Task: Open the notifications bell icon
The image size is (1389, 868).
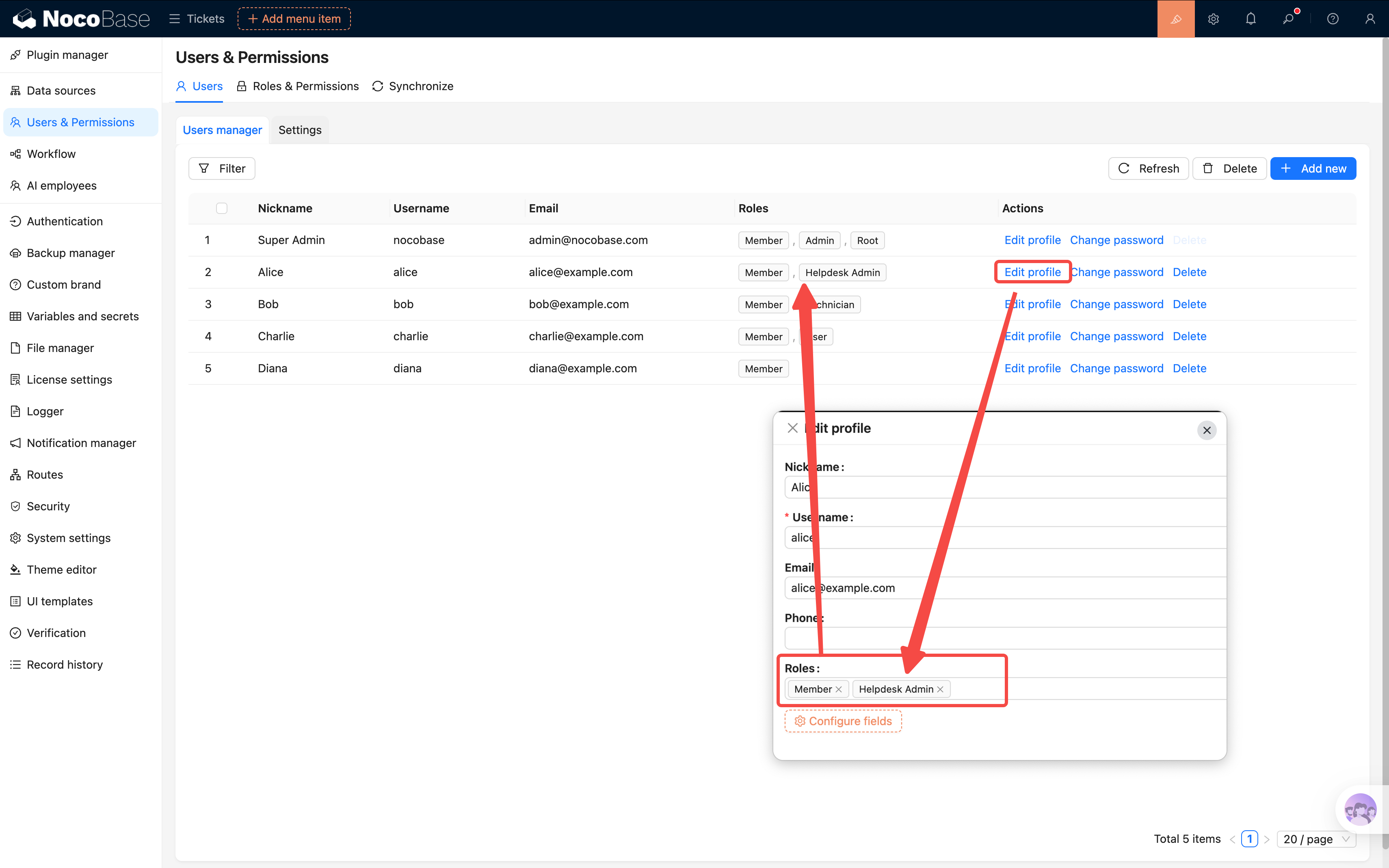Action: pos(1251,19)
